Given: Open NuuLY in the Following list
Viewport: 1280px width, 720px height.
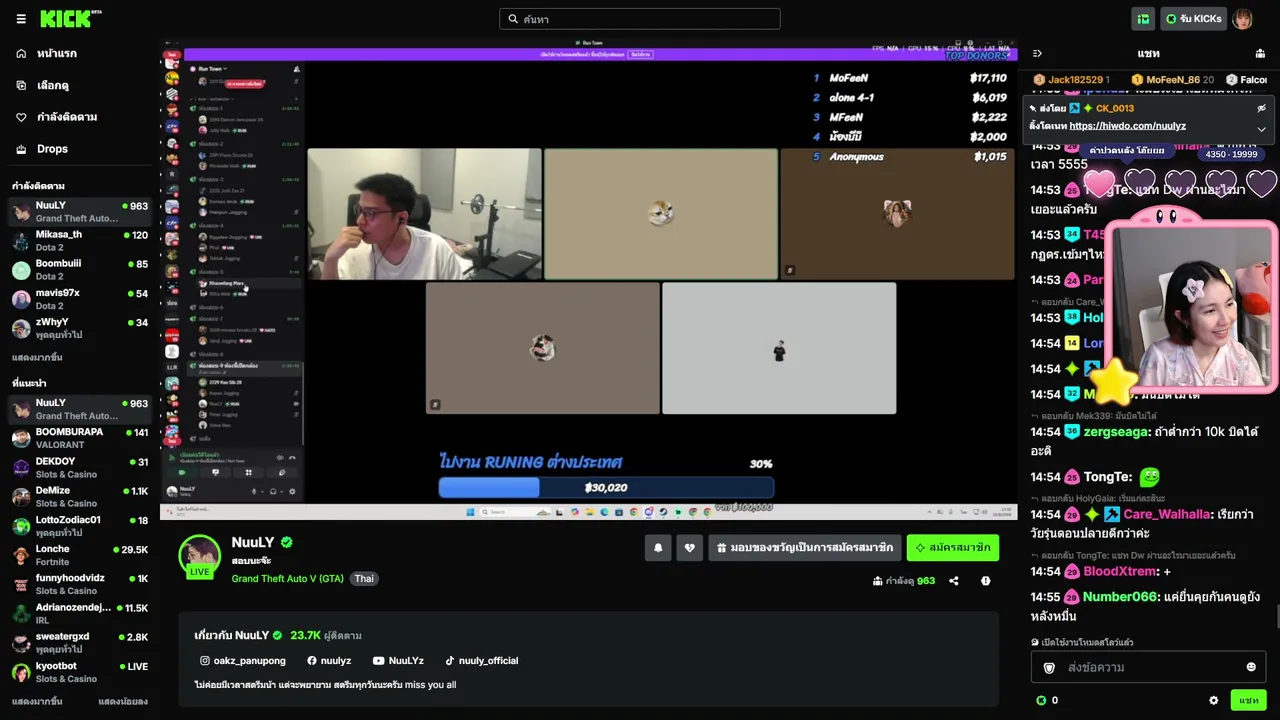Looking at the screenshot, I should click(x=80, y=211).
